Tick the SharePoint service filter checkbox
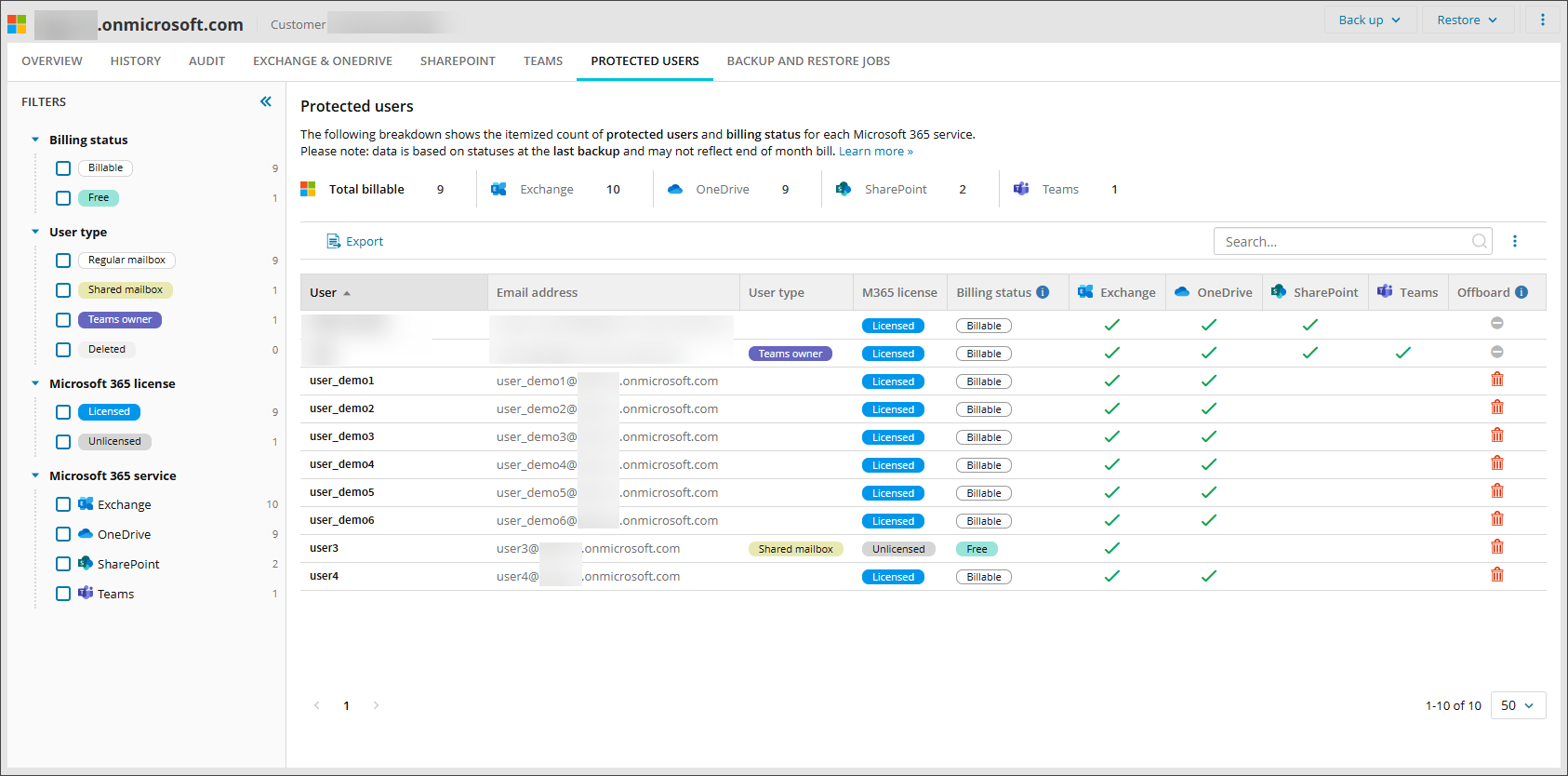This screenshot has height=776, width=1568. click(63, 564)
